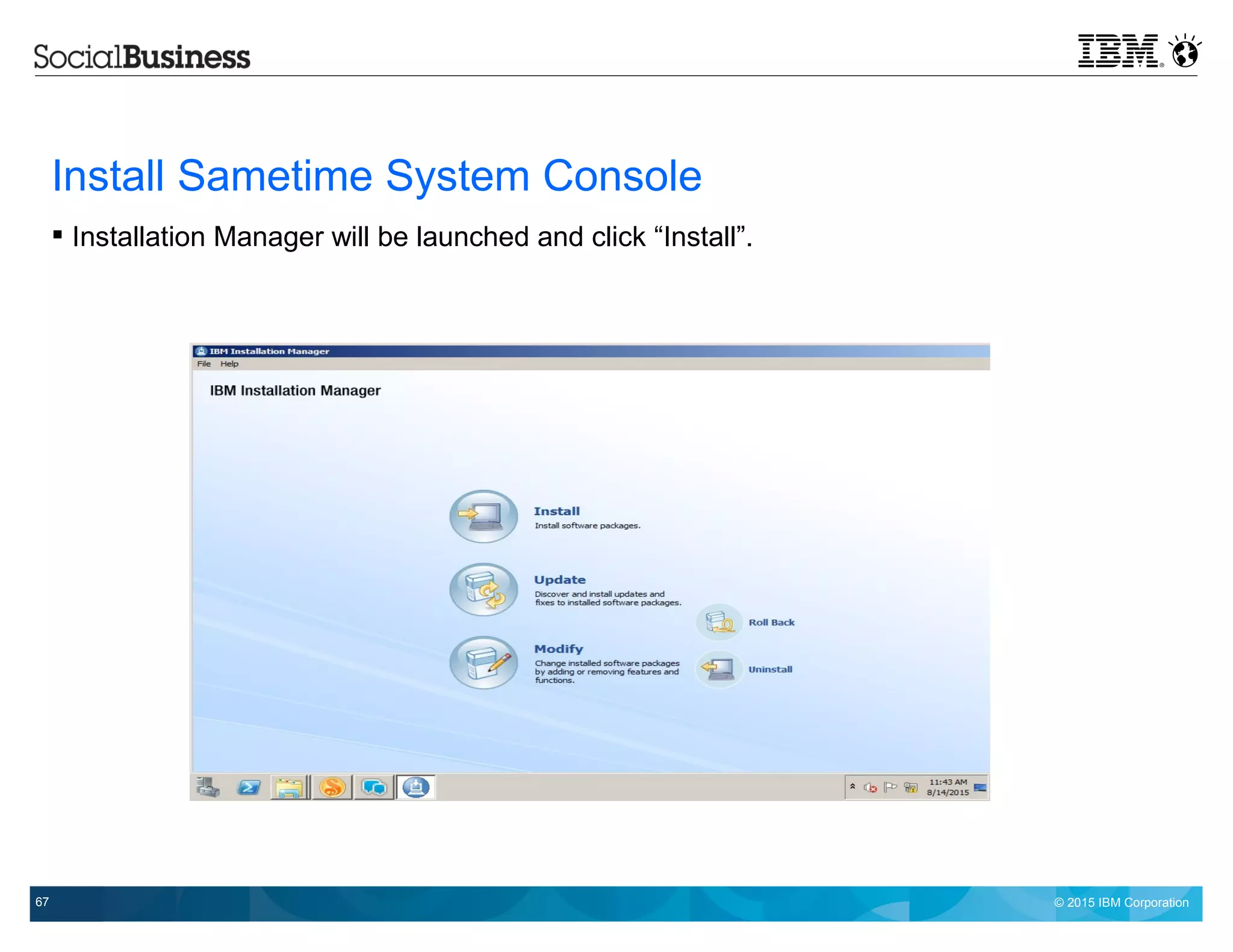Viewport: 1233px width, 952px height.
Task: Open the Modify link
Action: [x=559, y=649]
